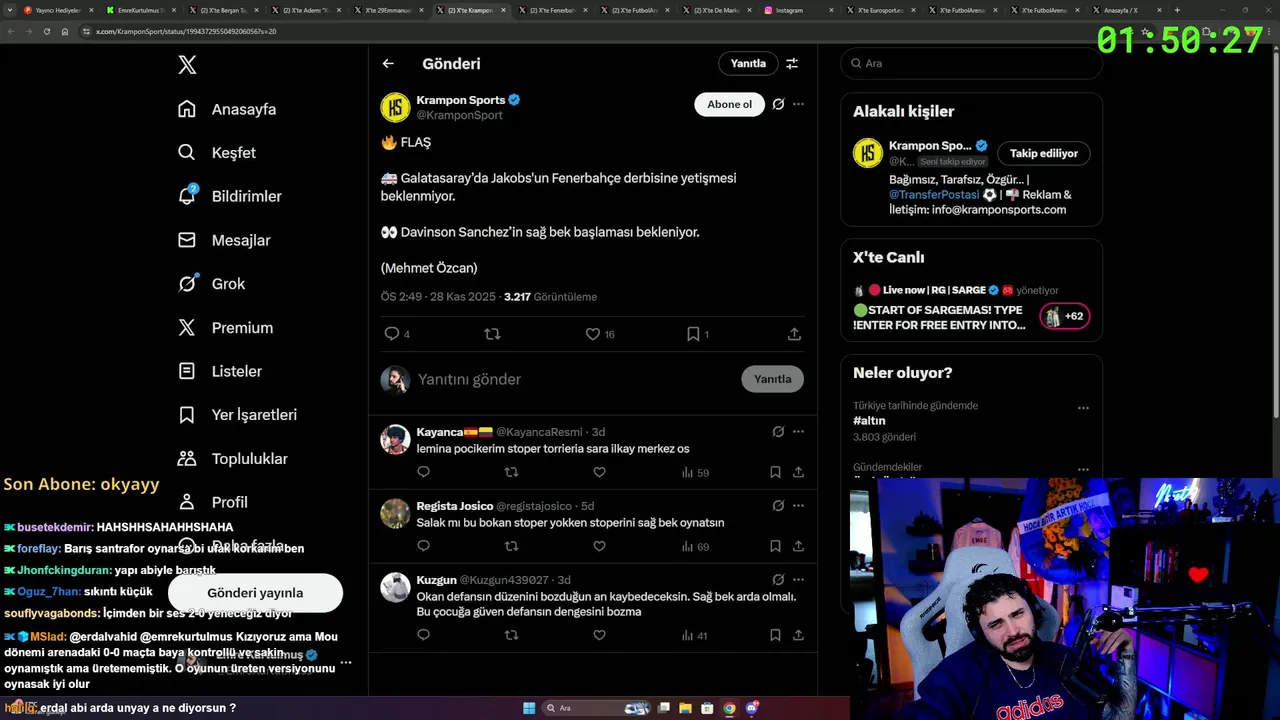Reload the page in the browser

pyautogui.click(x=46, y=31)
